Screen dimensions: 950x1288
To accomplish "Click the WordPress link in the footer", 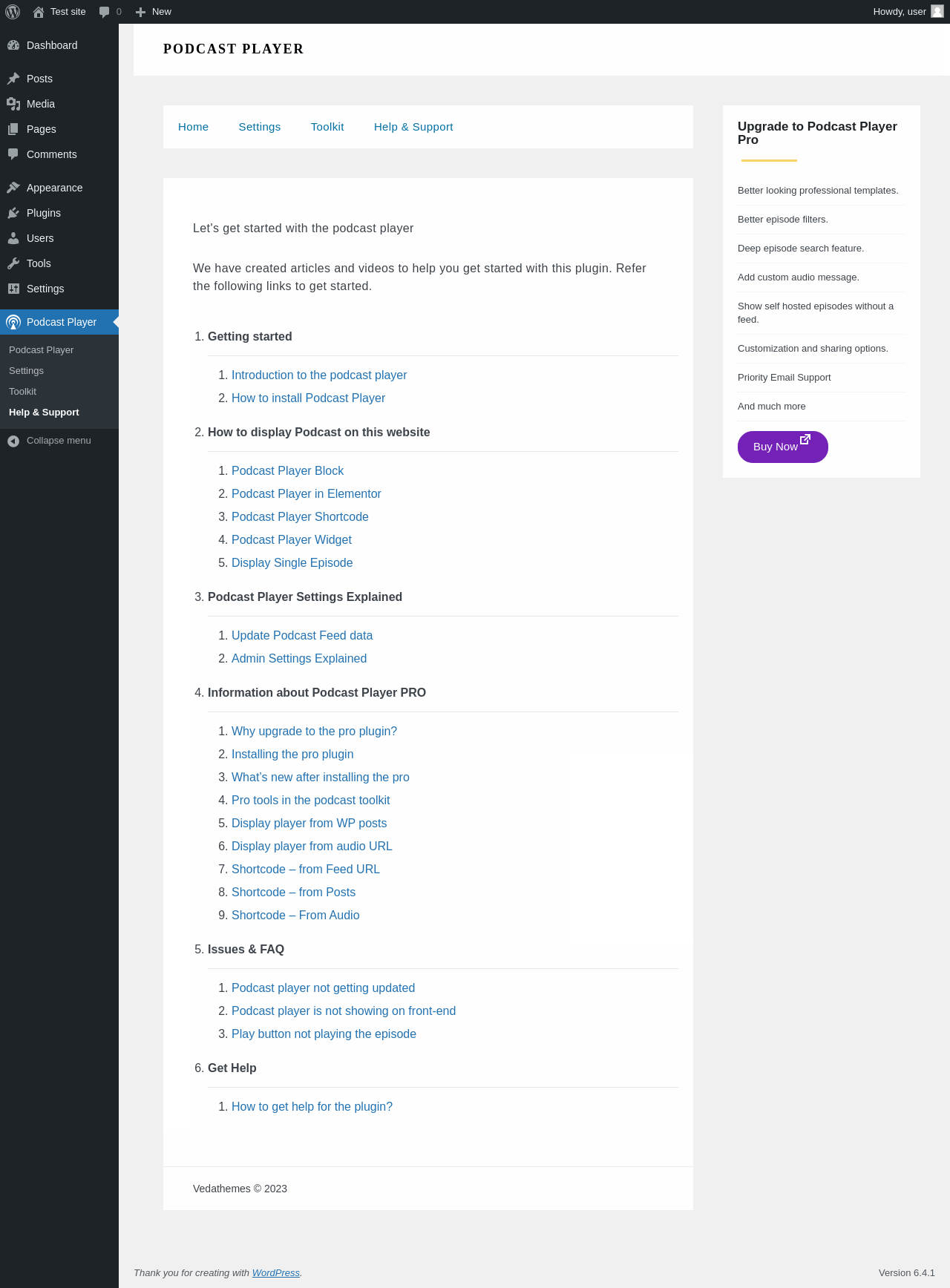I will coord(275,1273).
